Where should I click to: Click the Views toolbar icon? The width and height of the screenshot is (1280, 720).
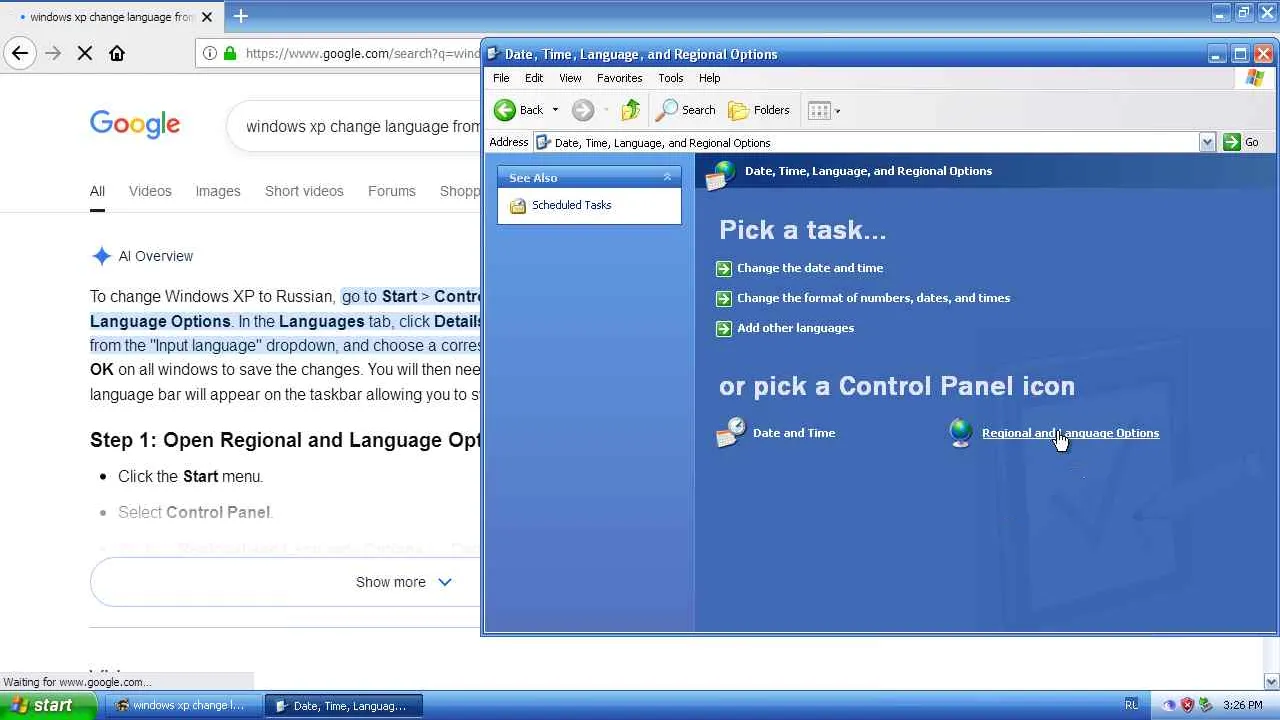click(819, 110)
